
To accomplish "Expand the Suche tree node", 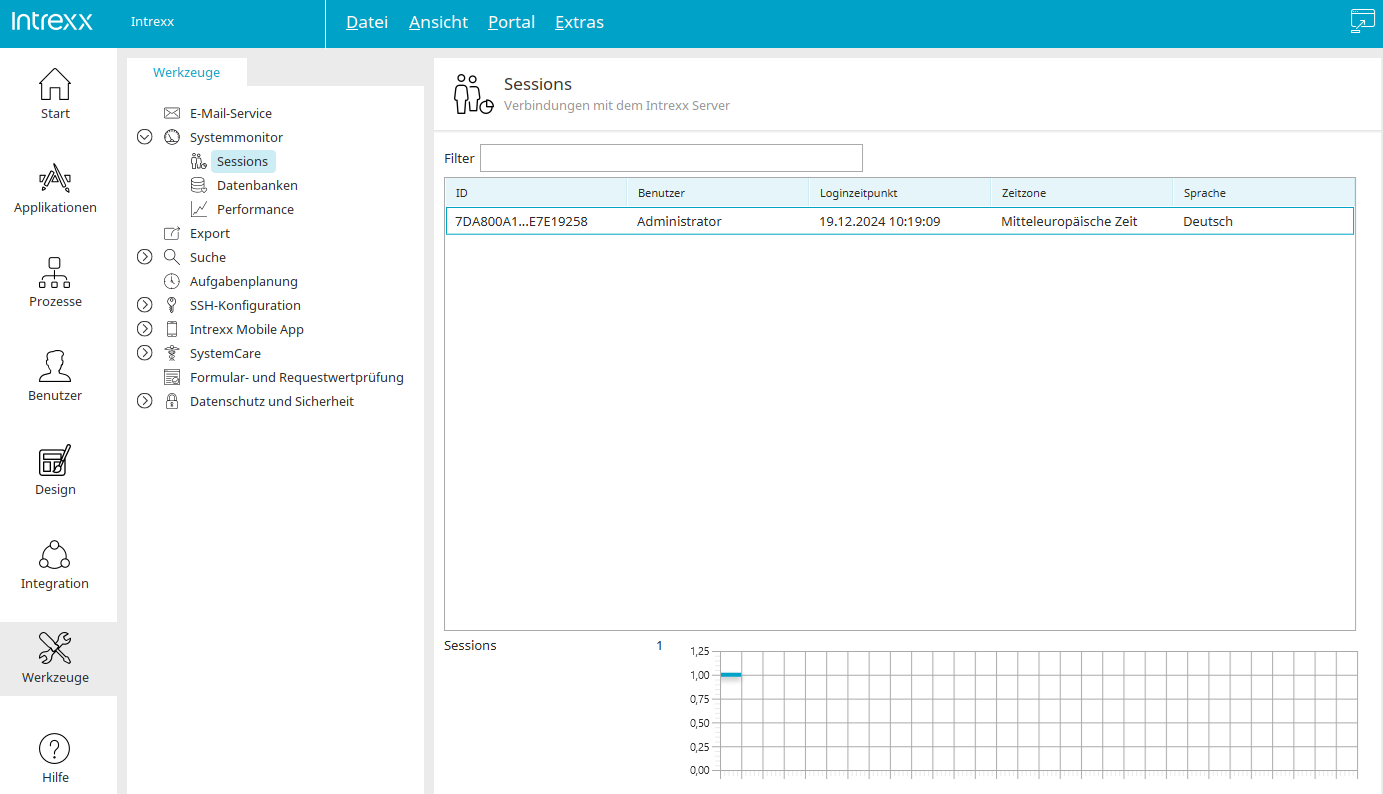I will click(x=144, y=257).
